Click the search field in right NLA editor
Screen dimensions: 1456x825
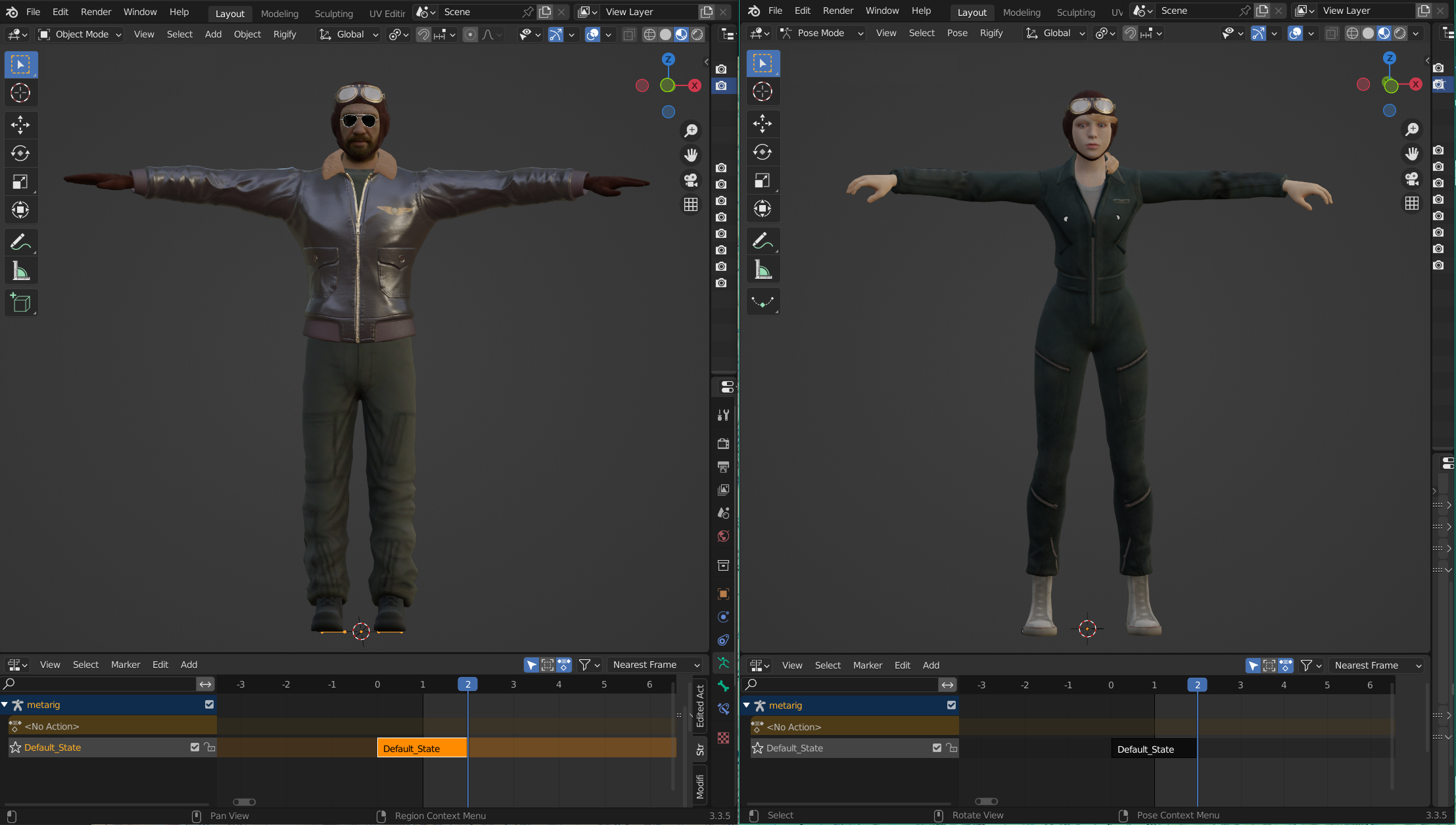[839, 684]
